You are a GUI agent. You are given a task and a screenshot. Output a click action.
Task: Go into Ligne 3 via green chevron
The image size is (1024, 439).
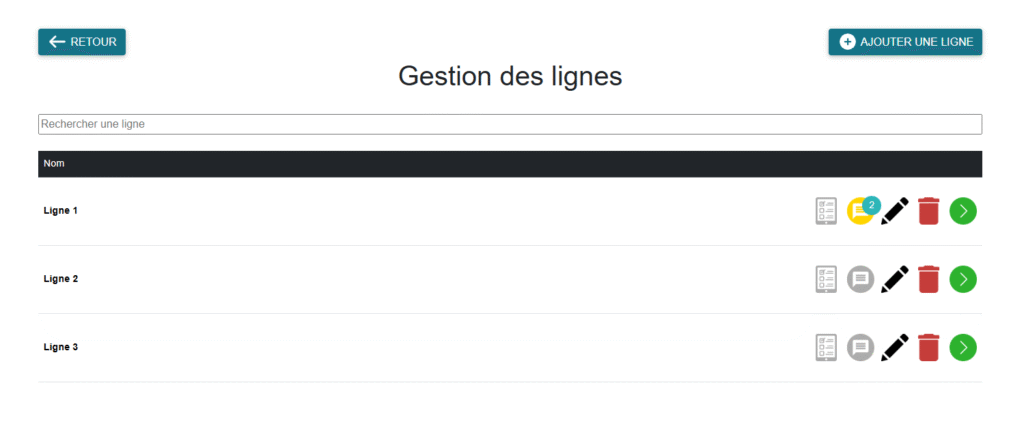pos(963,347)
